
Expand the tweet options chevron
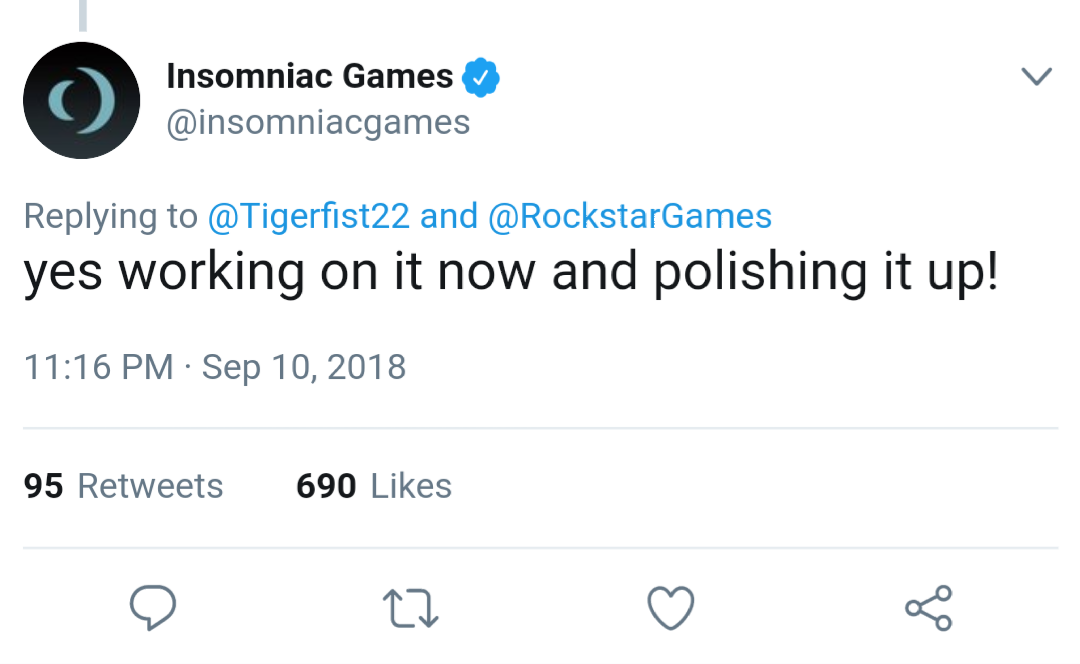pos(1036,76)
